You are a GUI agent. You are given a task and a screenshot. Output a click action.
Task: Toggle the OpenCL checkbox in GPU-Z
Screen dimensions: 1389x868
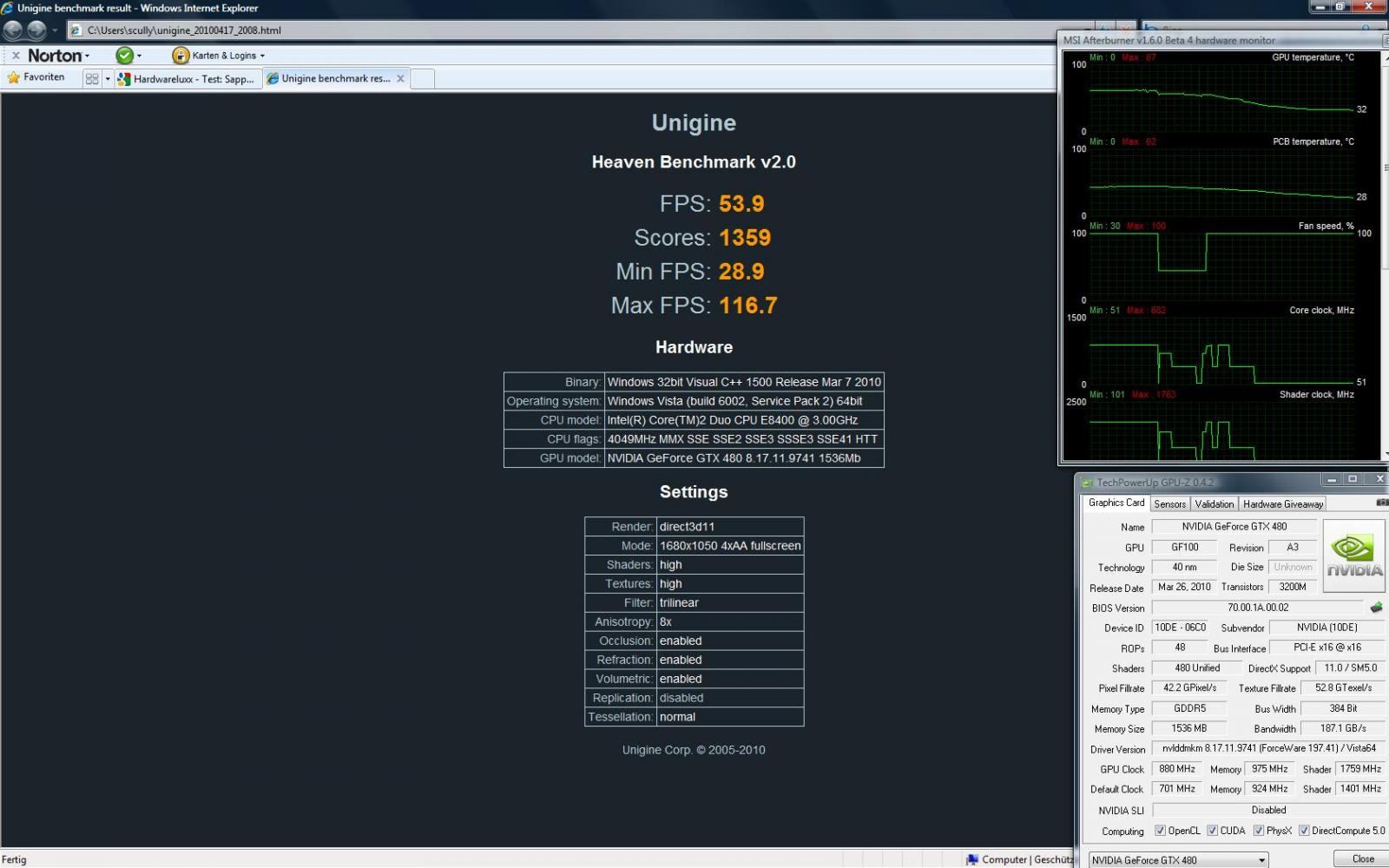tap(1160, 831)
